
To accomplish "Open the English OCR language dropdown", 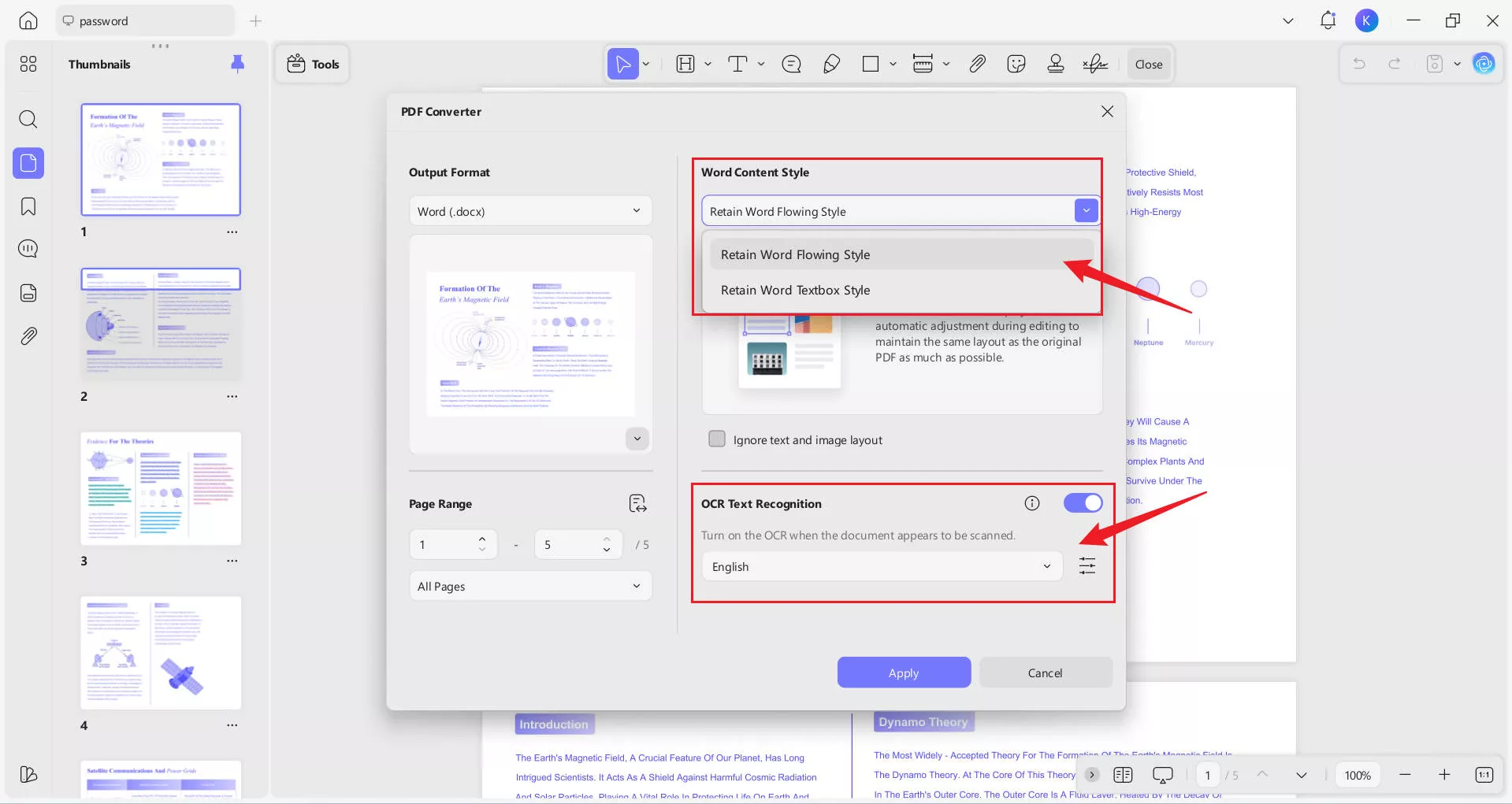I will coord(882,566).
